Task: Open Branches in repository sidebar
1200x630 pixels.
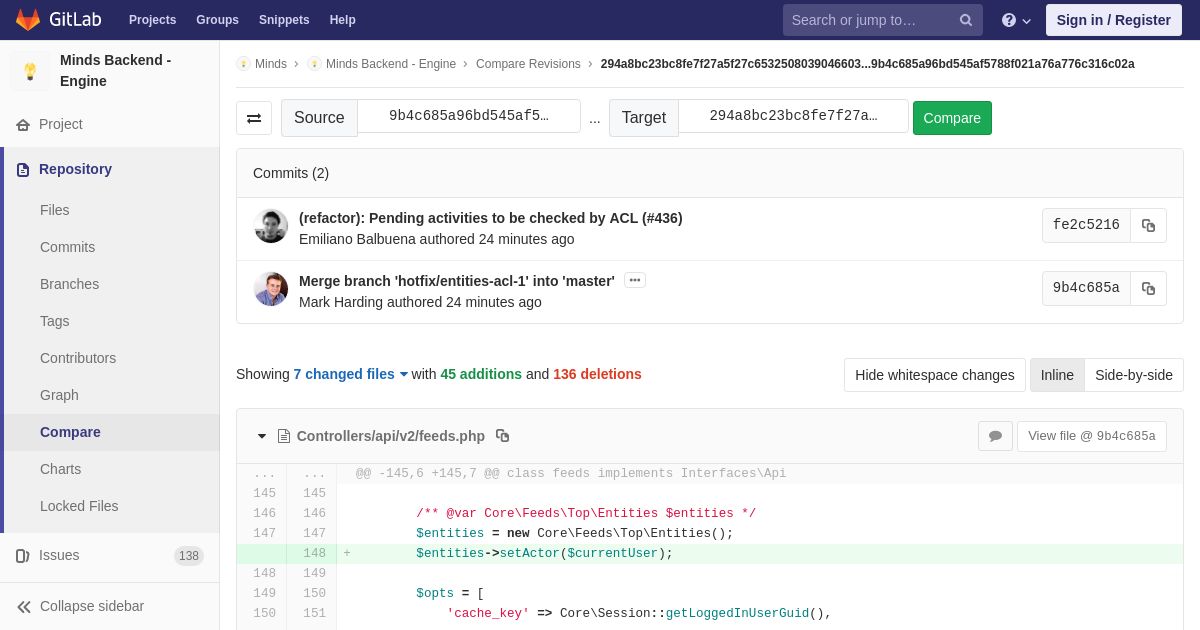Action: coord(69,284)
